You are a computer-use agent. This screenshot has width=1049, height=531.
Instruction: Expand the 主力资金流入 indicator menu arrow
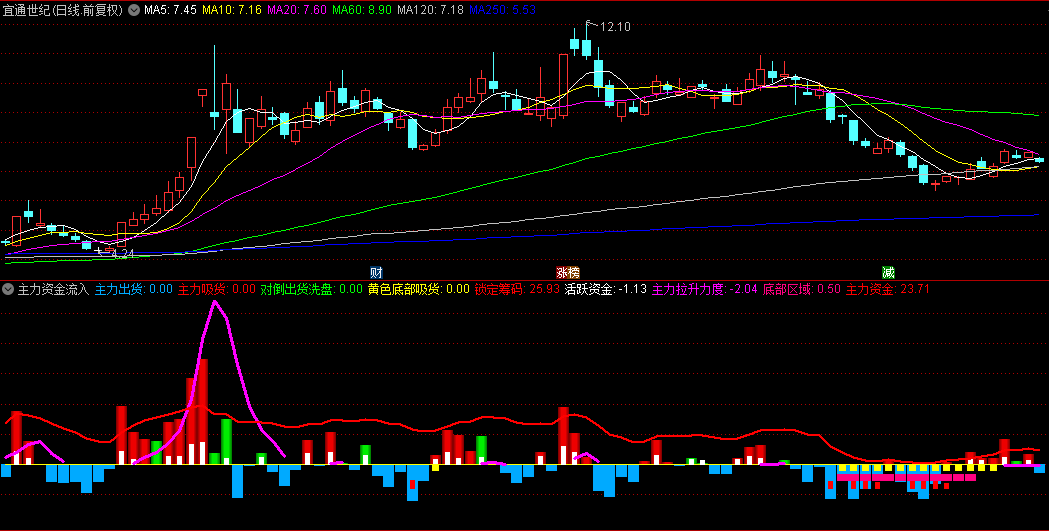pos(8,290)
